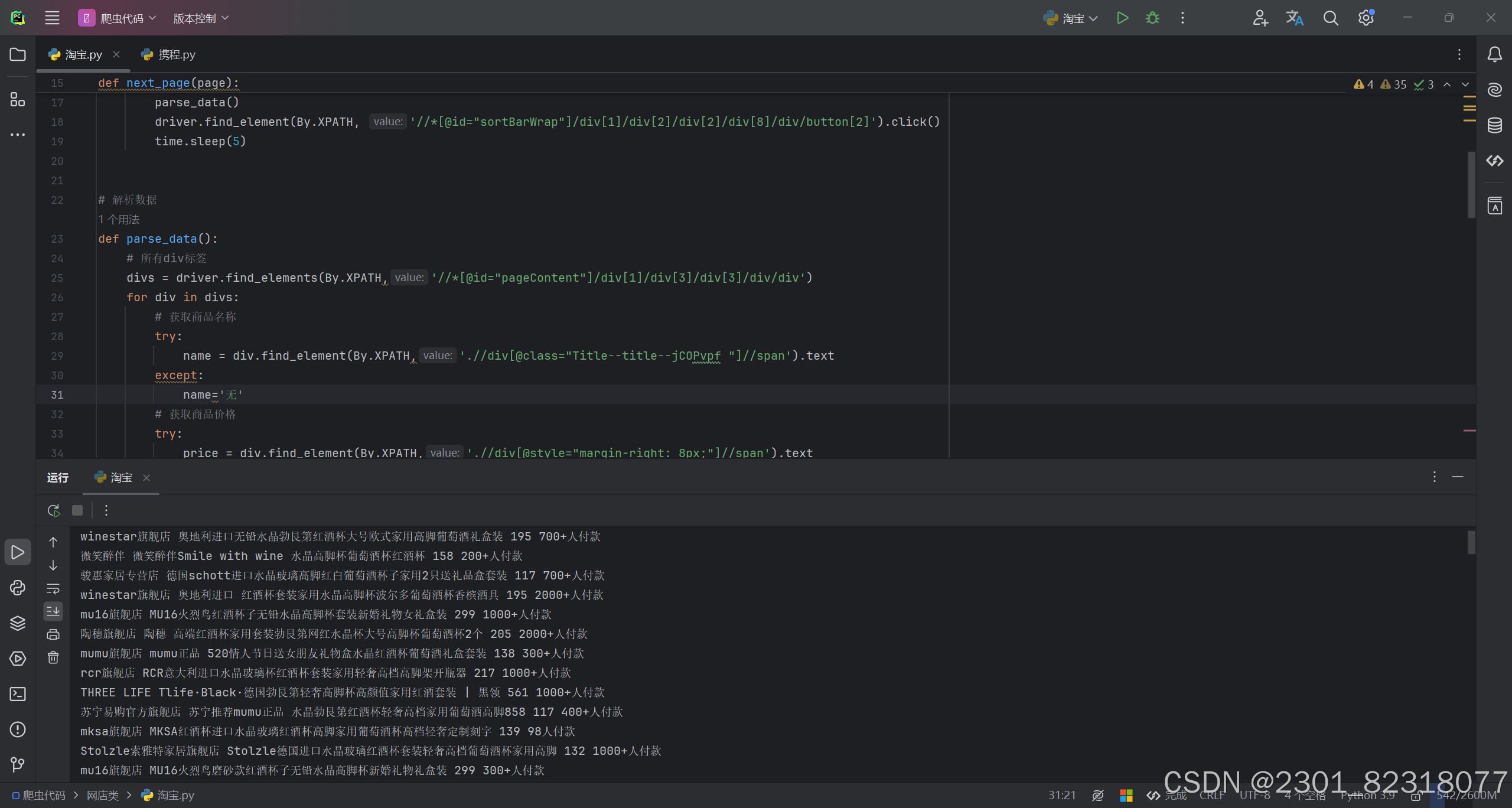1512x808 pixels.
Task: Close the 淘宝.py editor tab
Action: tap(116, 54)
